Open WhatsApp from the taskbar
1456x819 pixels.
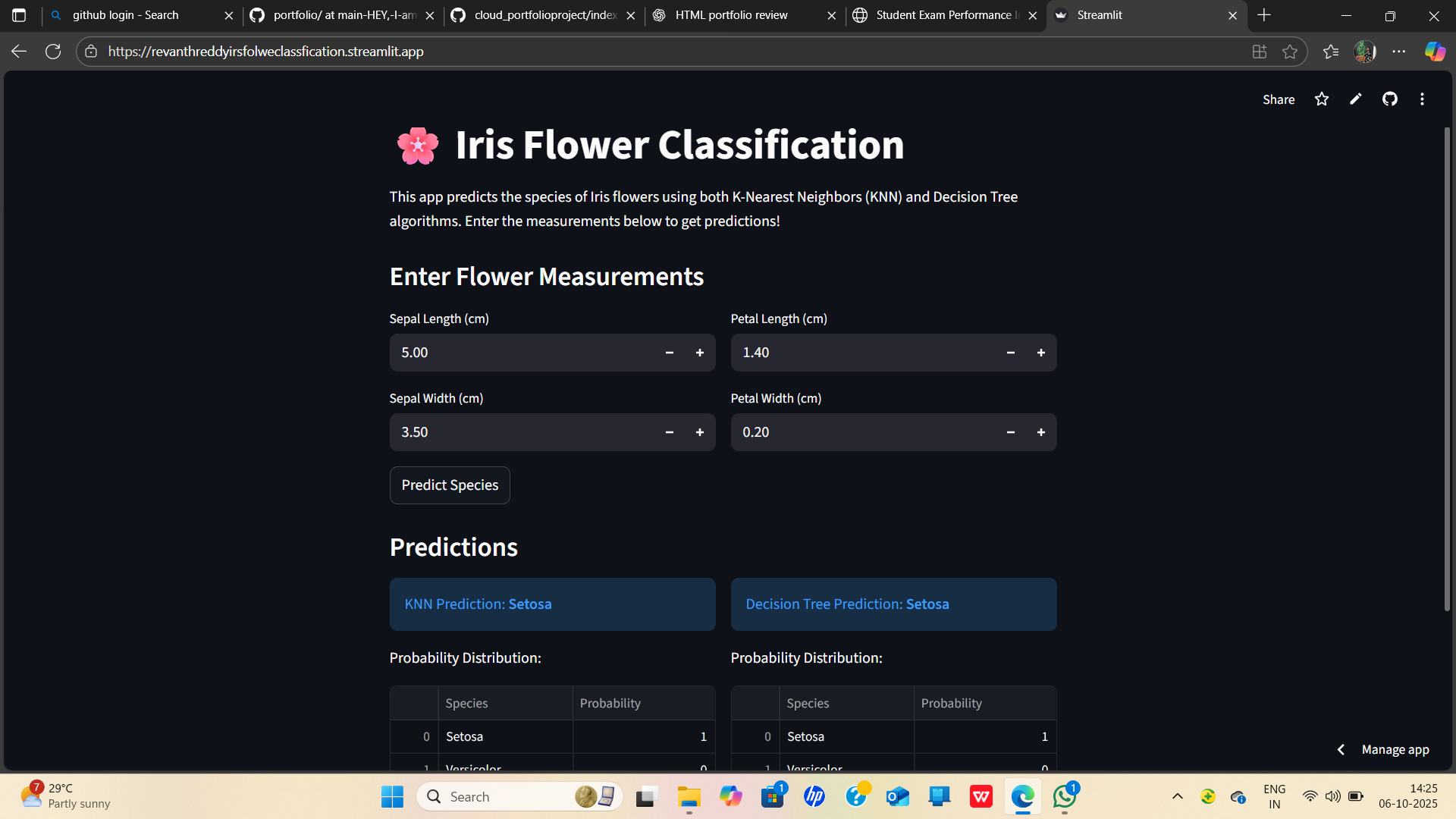coord(1065,796)
